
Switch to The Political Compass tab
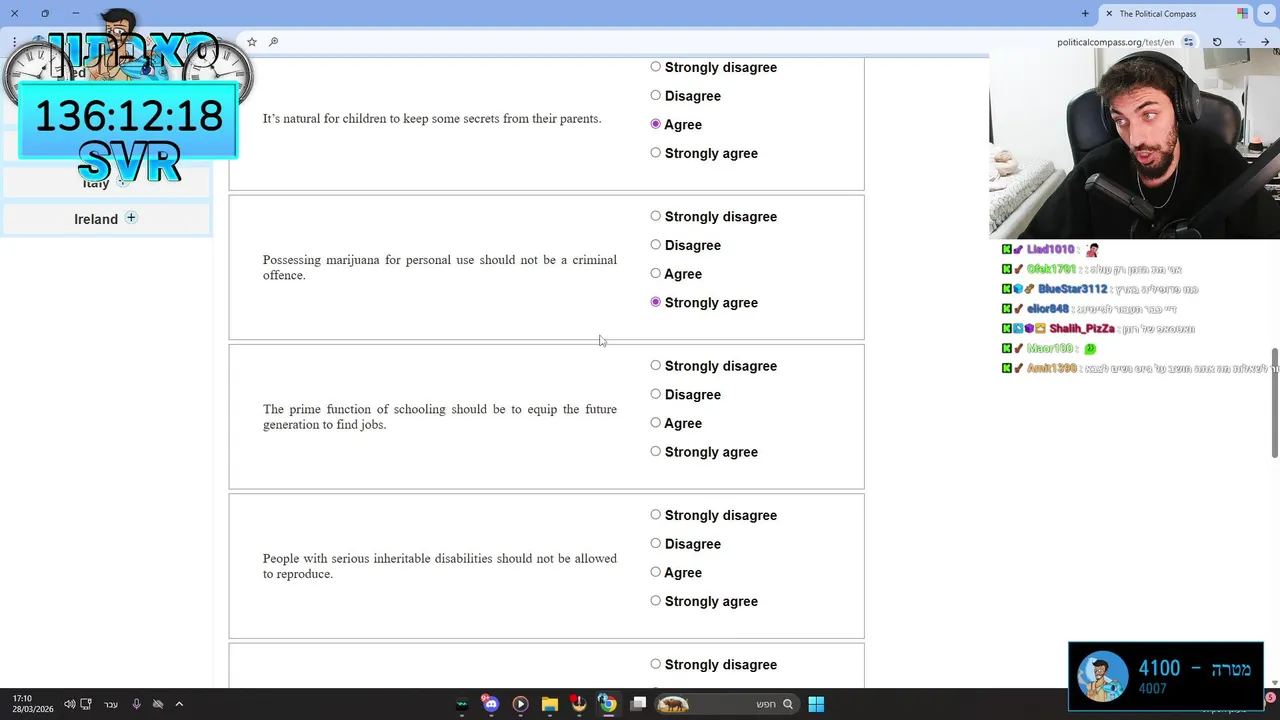click(x=1176, y=13)
